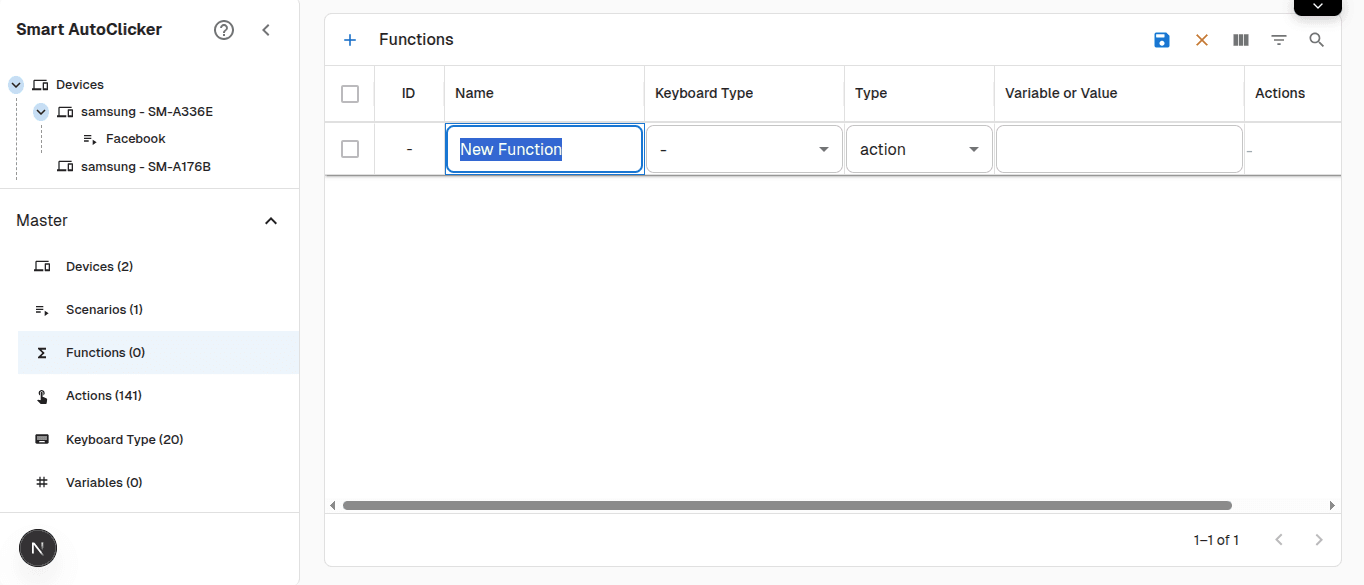Check the New Function row checkbox
1364x585 pixels.
(349, 148)
